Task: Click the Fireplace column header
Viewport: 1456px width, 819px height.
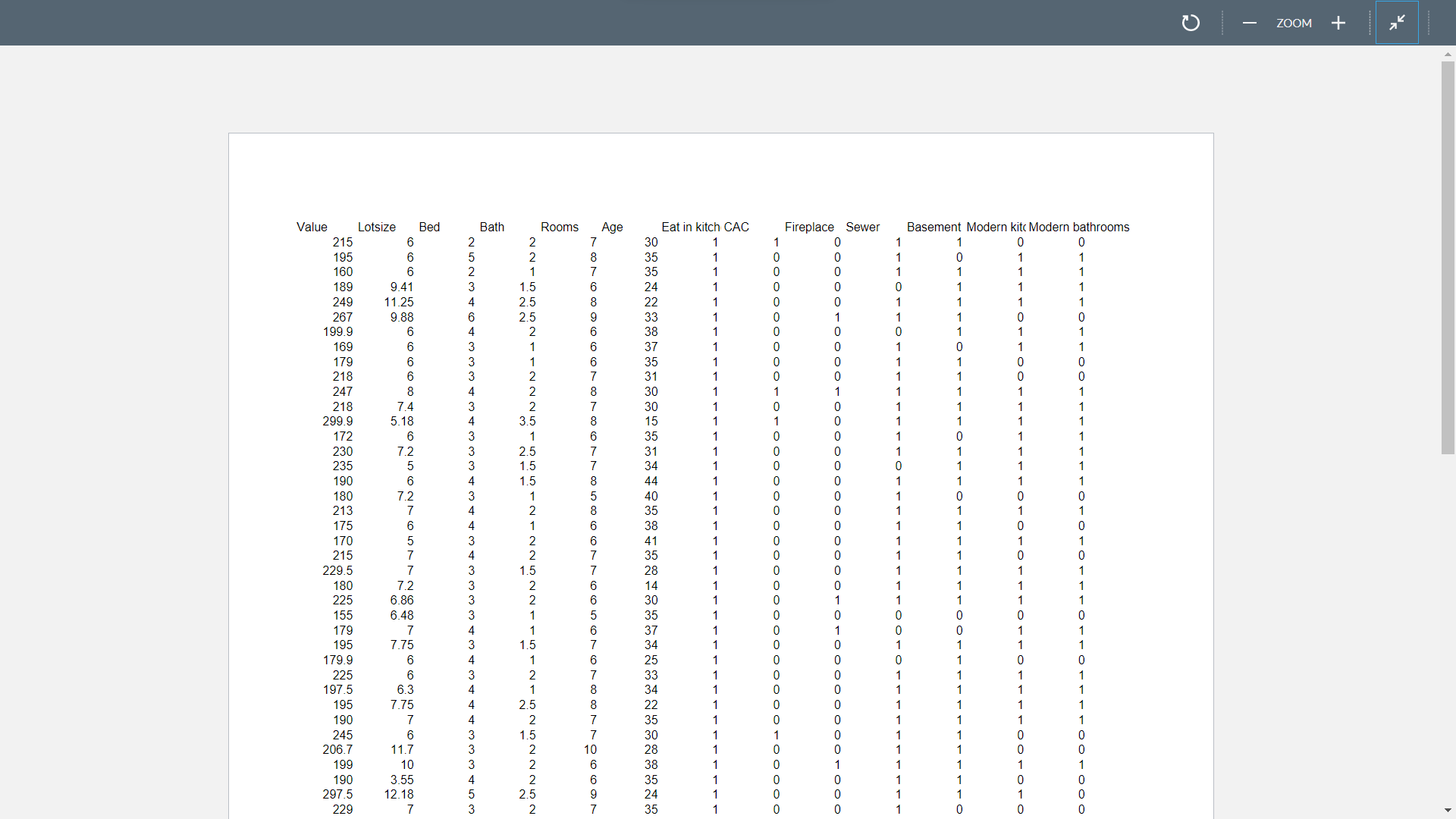Action: tap(809, 227)
